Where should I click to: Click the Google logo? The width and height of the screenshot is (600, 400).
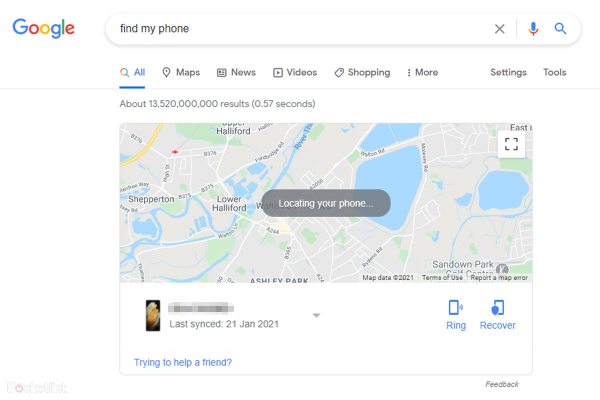click(44, 28)
